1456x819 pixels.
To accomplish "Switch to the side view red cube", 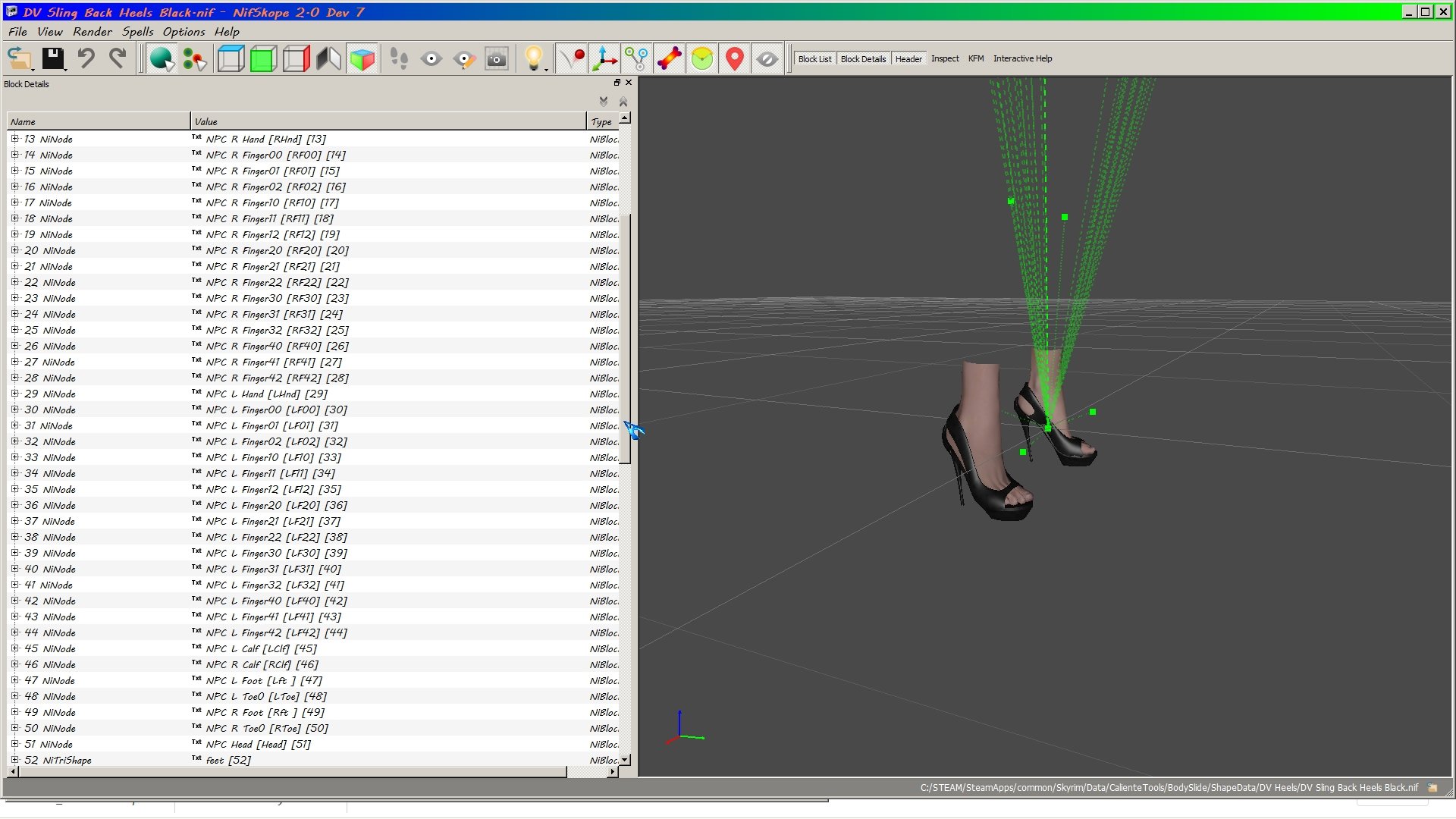I will pyautogui.click(x=296, y=58).
